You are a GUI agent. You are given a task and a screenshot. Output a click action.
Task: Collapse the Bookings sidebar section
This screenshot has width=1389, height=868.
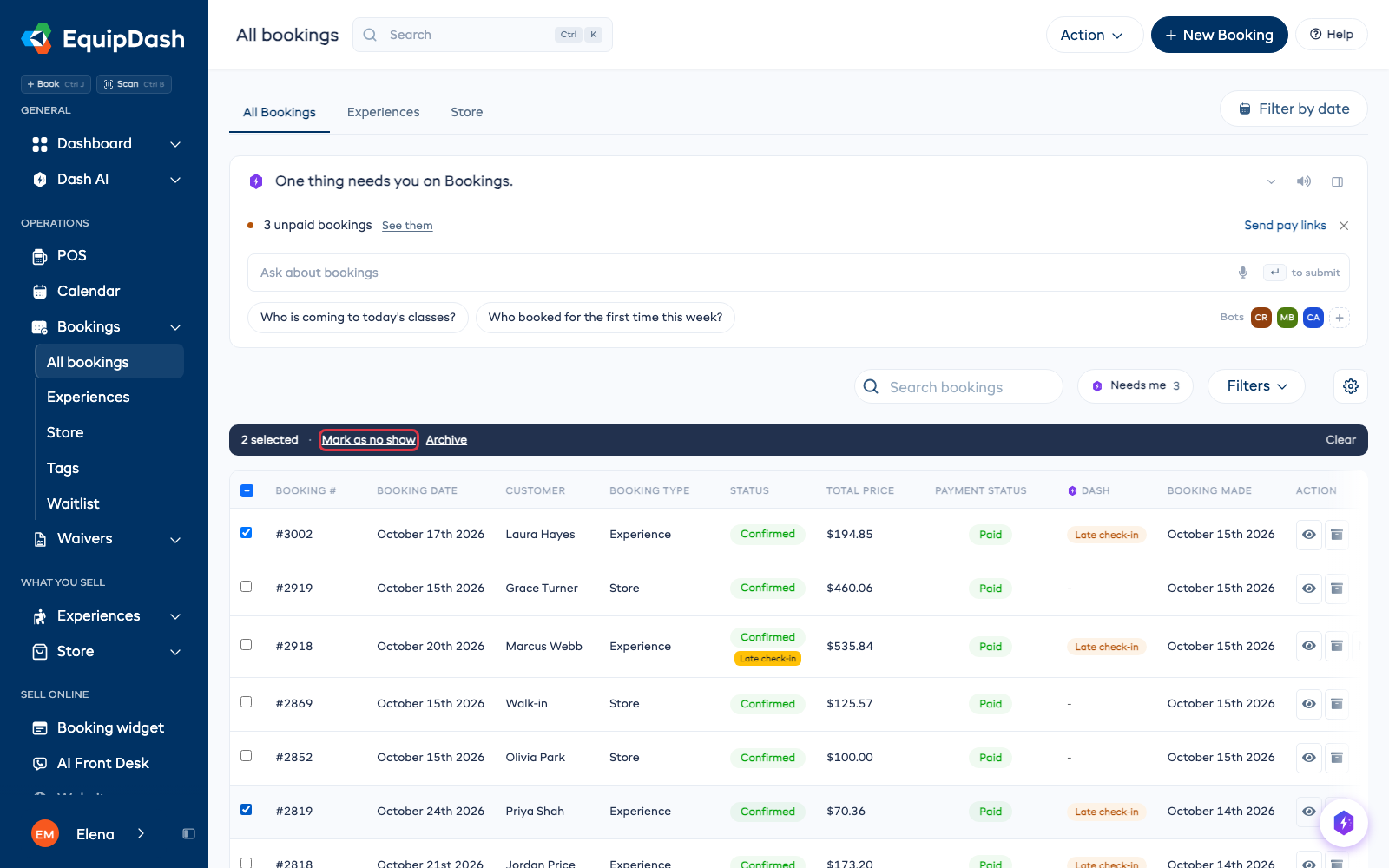tap(175, 327)
